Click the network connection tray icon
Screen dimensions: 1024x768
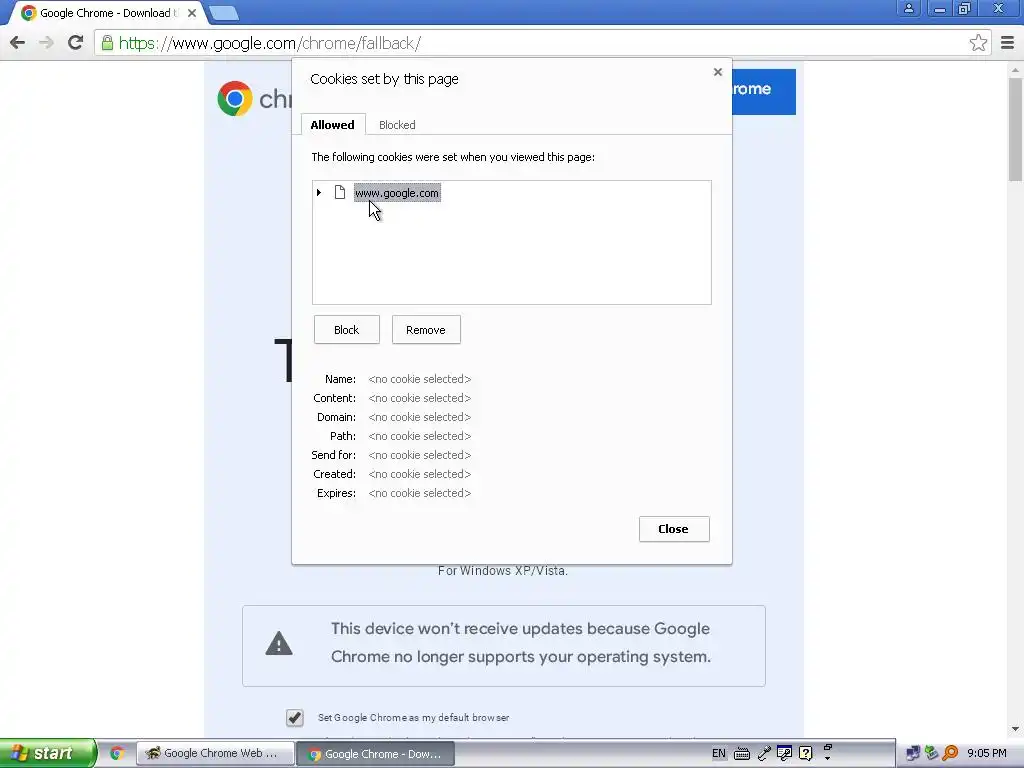tap(913, 754)
